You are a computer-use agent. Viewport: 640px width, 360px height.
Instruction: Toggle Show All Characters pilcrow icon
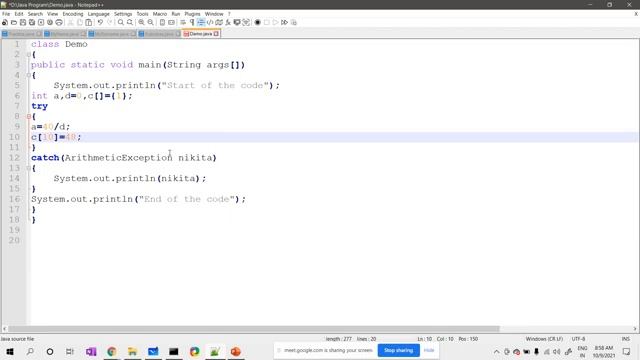192,22
